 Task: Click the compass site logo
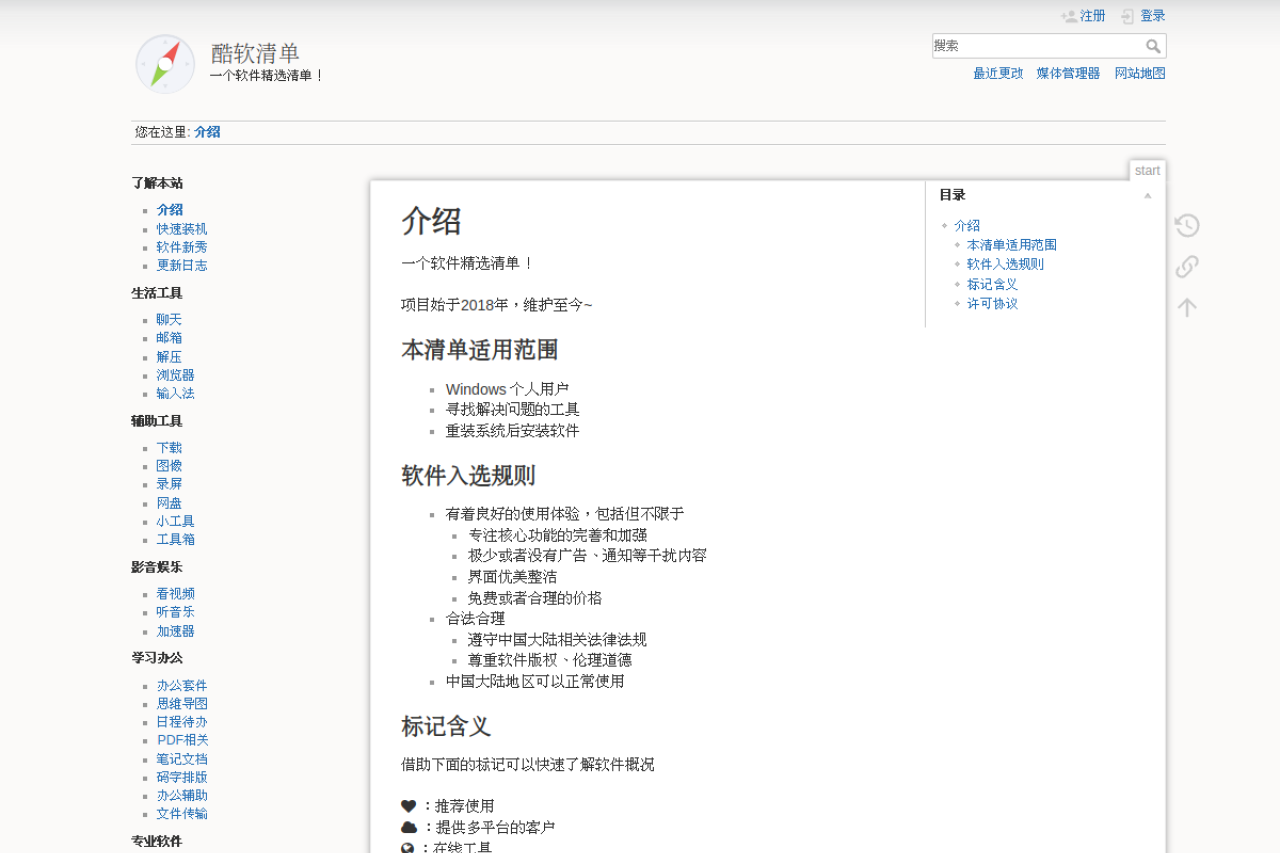(x=164, y=64)
